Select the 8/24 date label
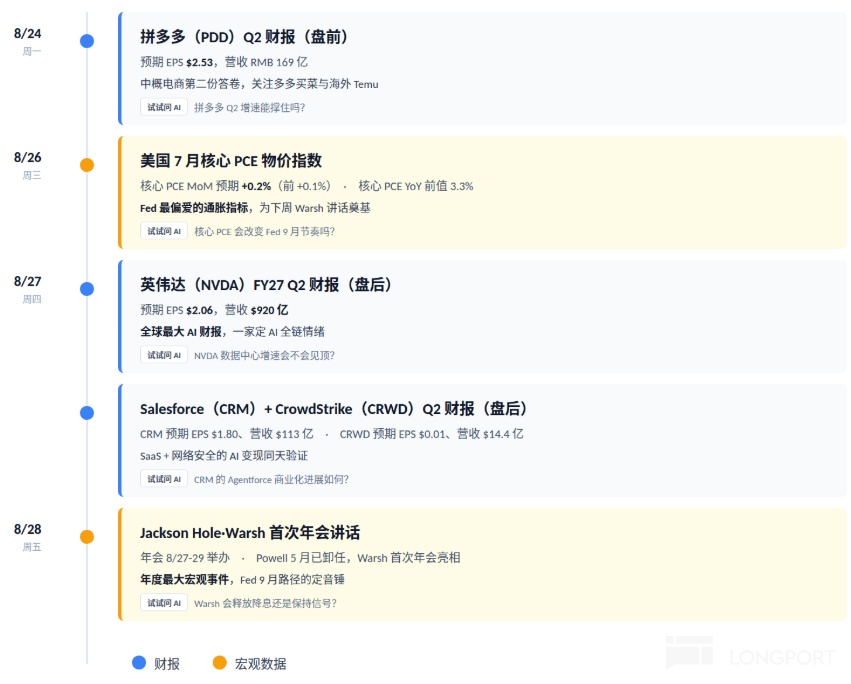The width and height of the screenshot is (851, 684). point(28,34)
